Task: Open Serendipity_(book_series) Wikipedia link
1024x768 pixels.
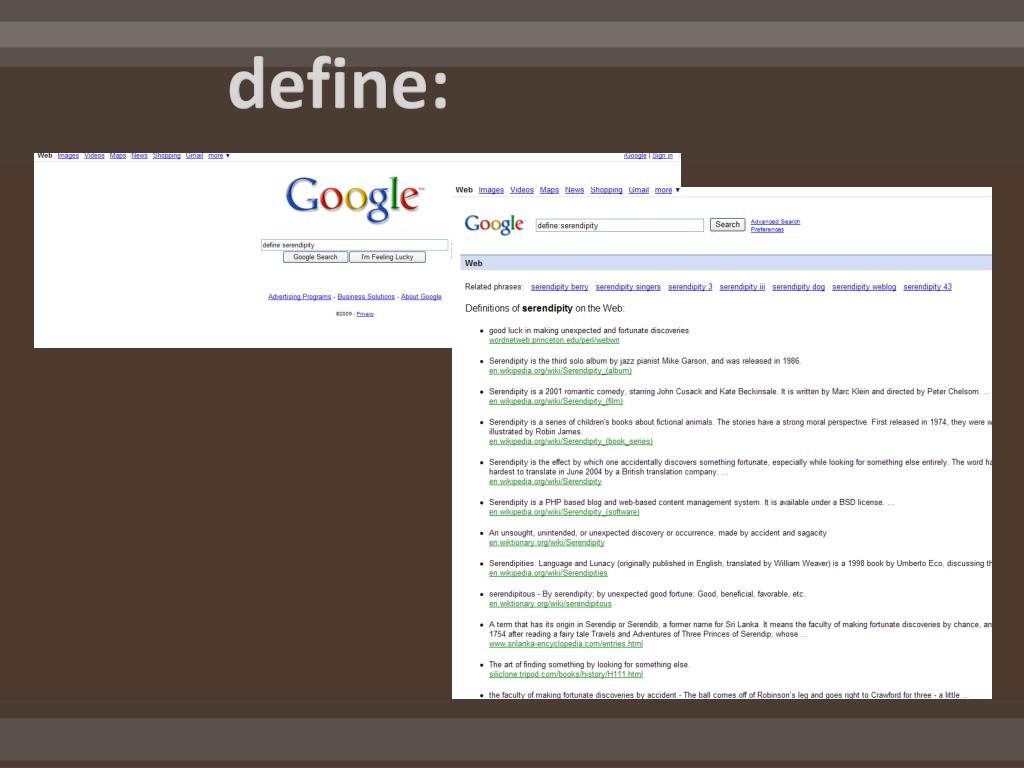Action: tap(571, 441)
